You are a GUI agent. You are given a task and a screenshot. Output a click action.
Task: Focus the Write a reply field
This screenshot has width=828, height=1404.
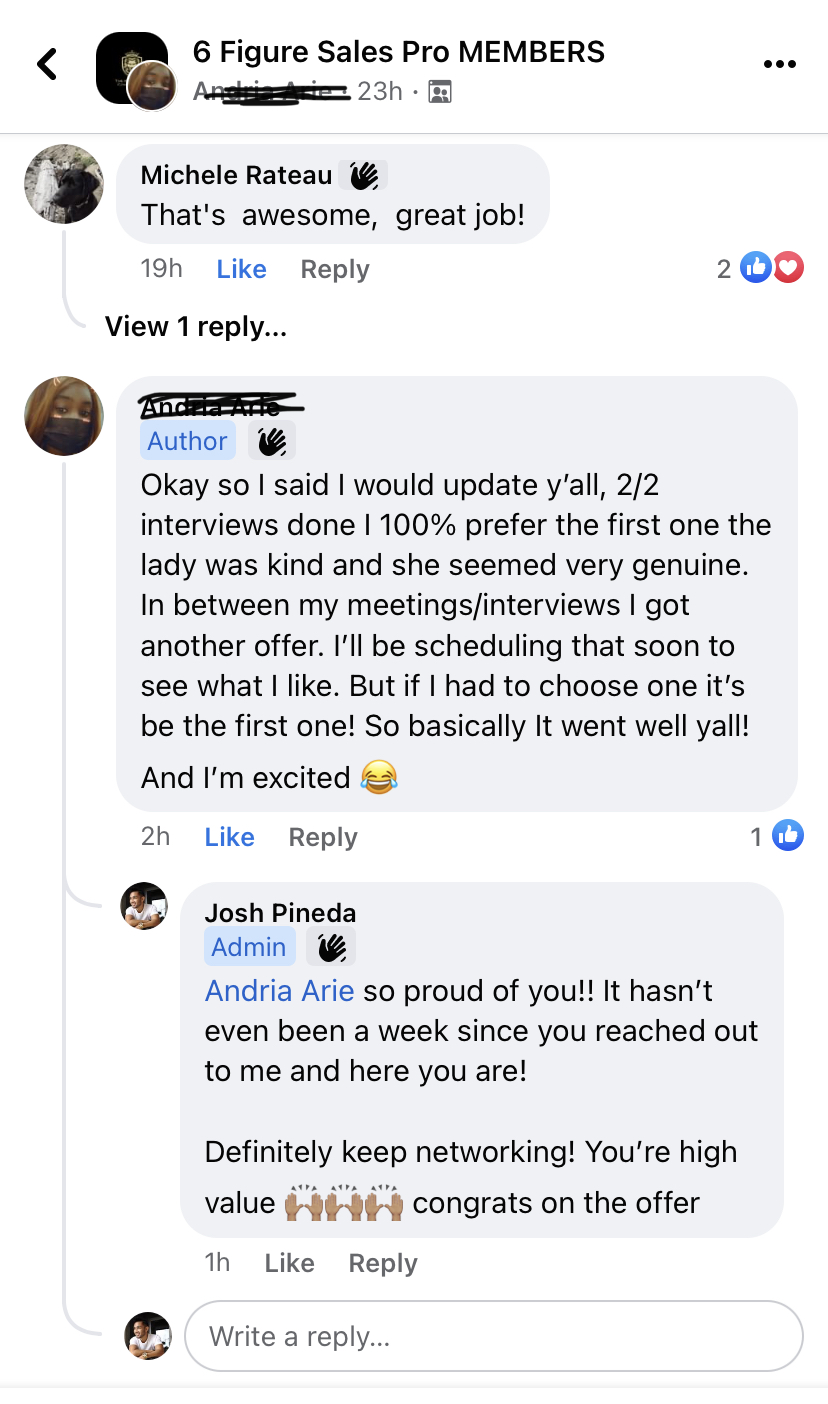pos(494,1336)
